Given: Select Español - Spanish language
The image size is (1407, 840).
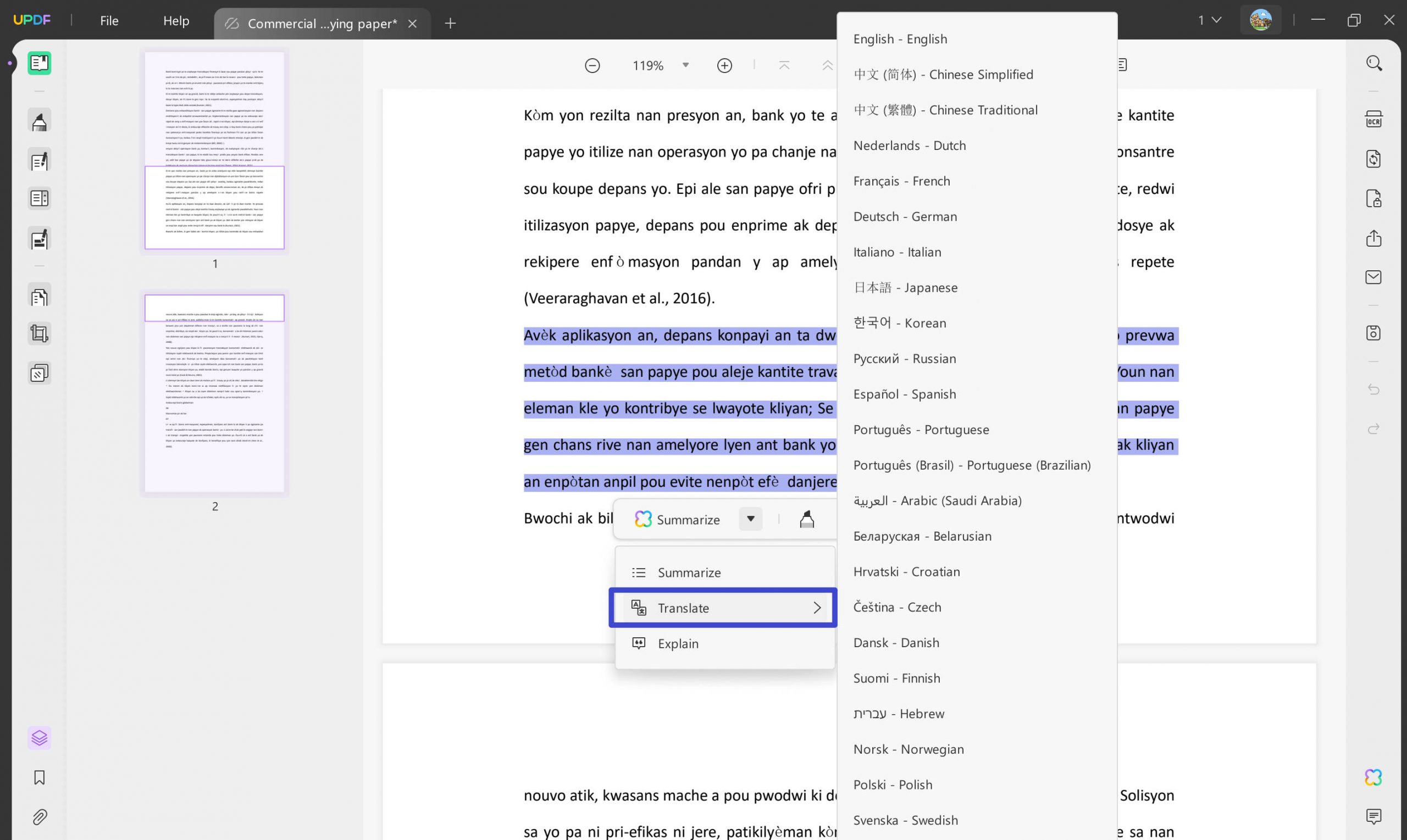Looking at the screenshot, I should coord(977,394).
